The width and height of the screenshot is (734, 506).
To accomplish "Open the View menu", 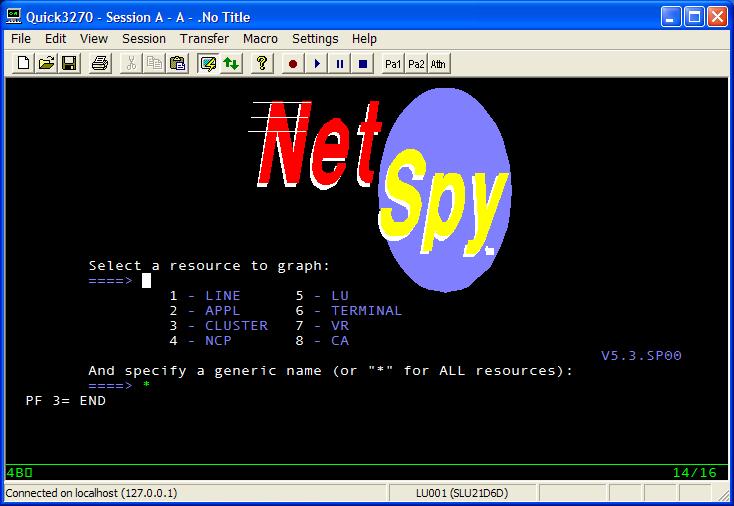I will 94,38.
